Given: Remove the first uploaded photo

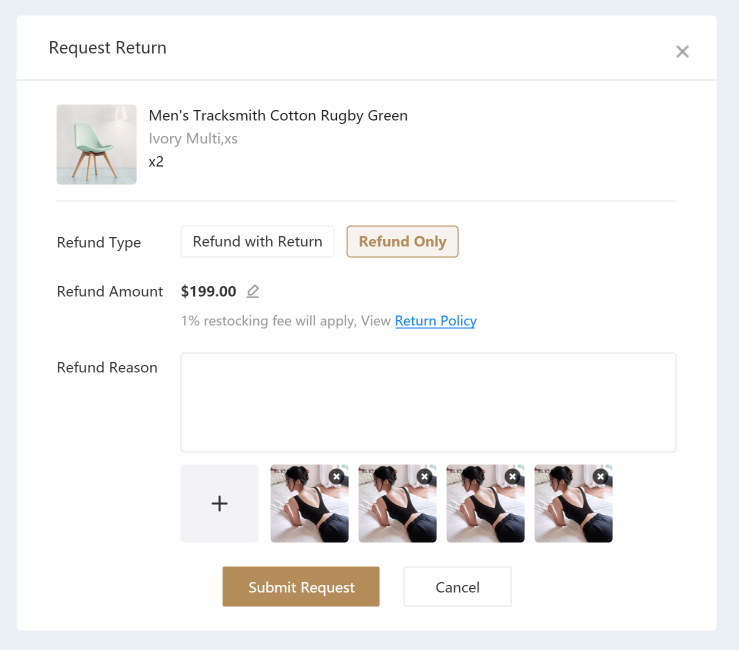Looking at the screenshot, I should point(337,477).
